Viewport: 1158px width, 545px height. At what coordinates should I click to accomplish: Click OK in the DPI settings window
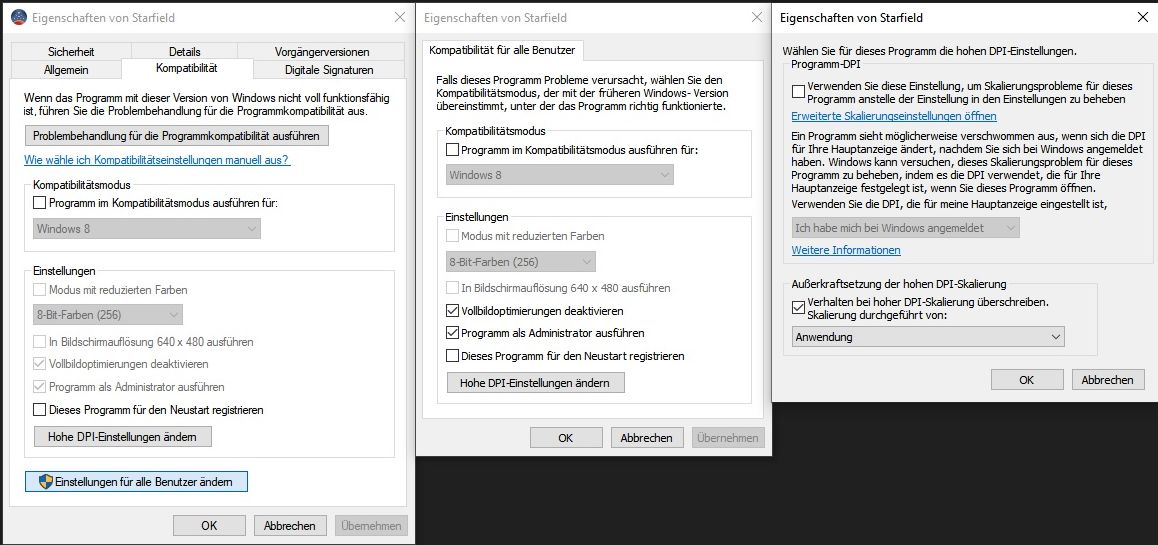coord(1027,380)
